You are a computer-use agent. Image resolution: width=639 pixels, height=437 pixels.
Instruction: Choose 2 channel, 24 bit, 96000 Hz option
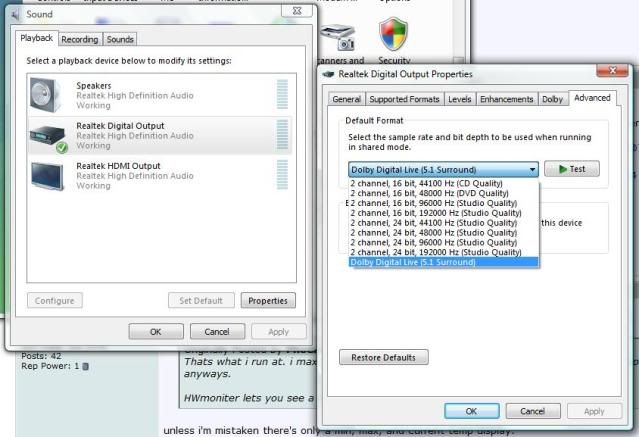444,243
